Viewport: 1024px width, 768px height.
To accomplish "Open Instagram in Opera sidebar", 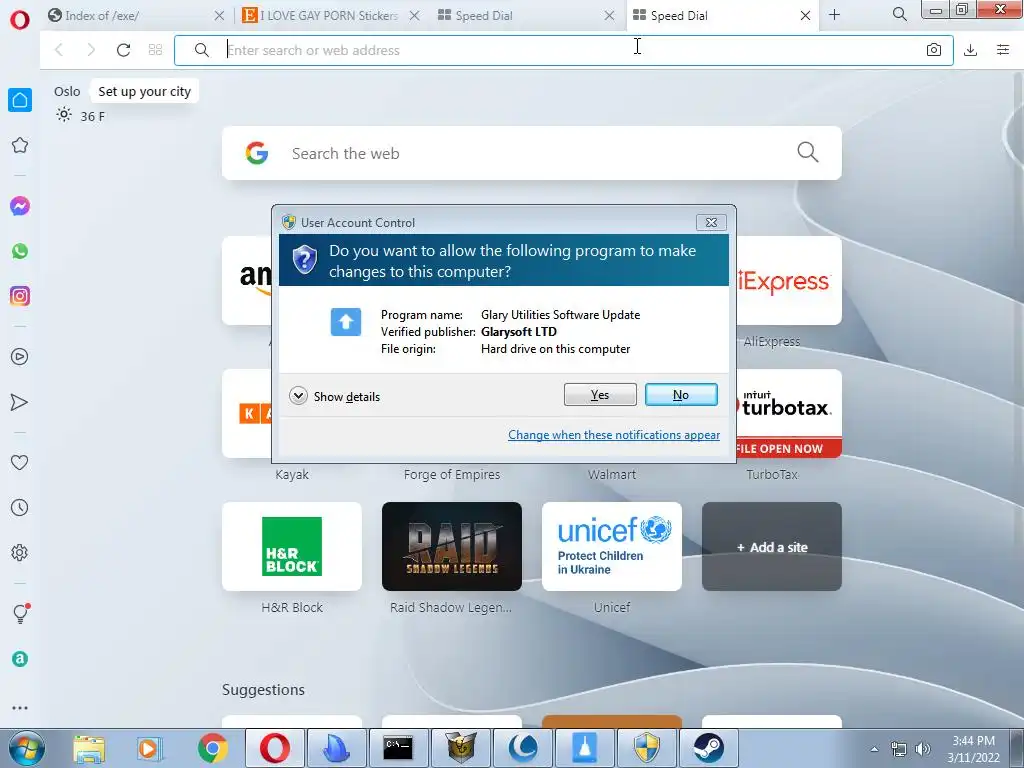I will coord(20,296).
